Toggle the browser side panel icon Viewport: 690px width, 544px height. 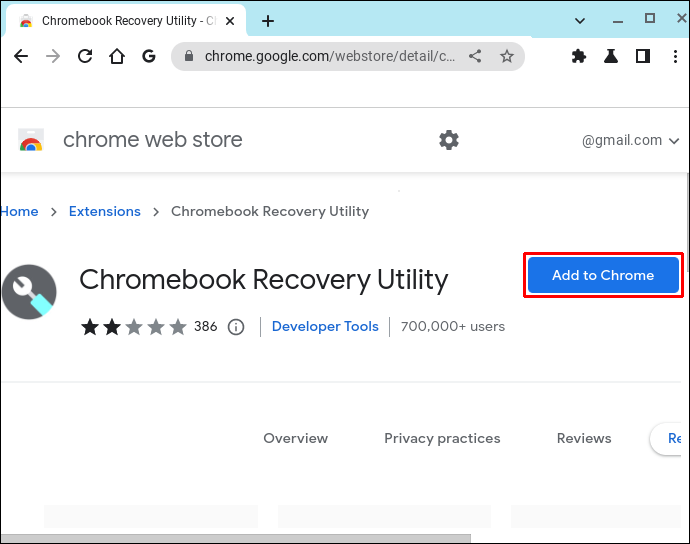tap(643, 56)
